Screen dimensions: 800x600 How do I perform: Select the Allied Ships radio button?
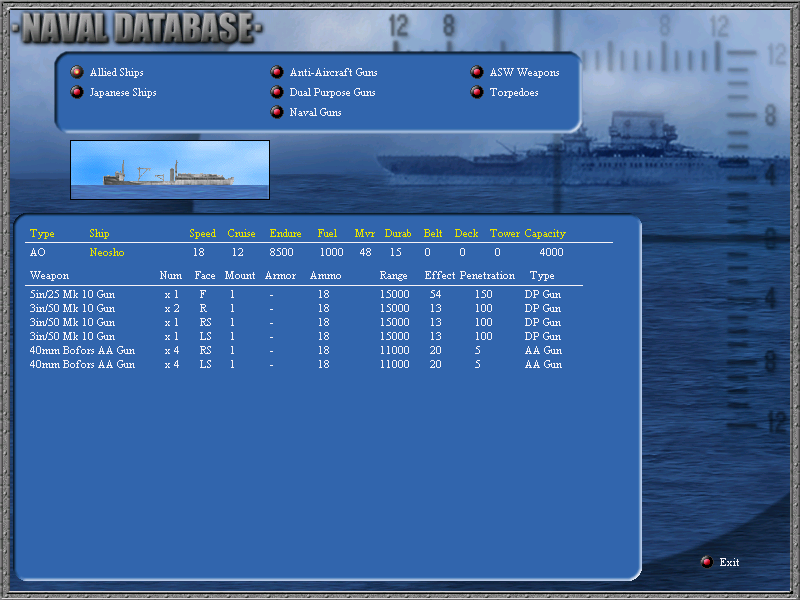pyautogui.click(x=76, y=71)
